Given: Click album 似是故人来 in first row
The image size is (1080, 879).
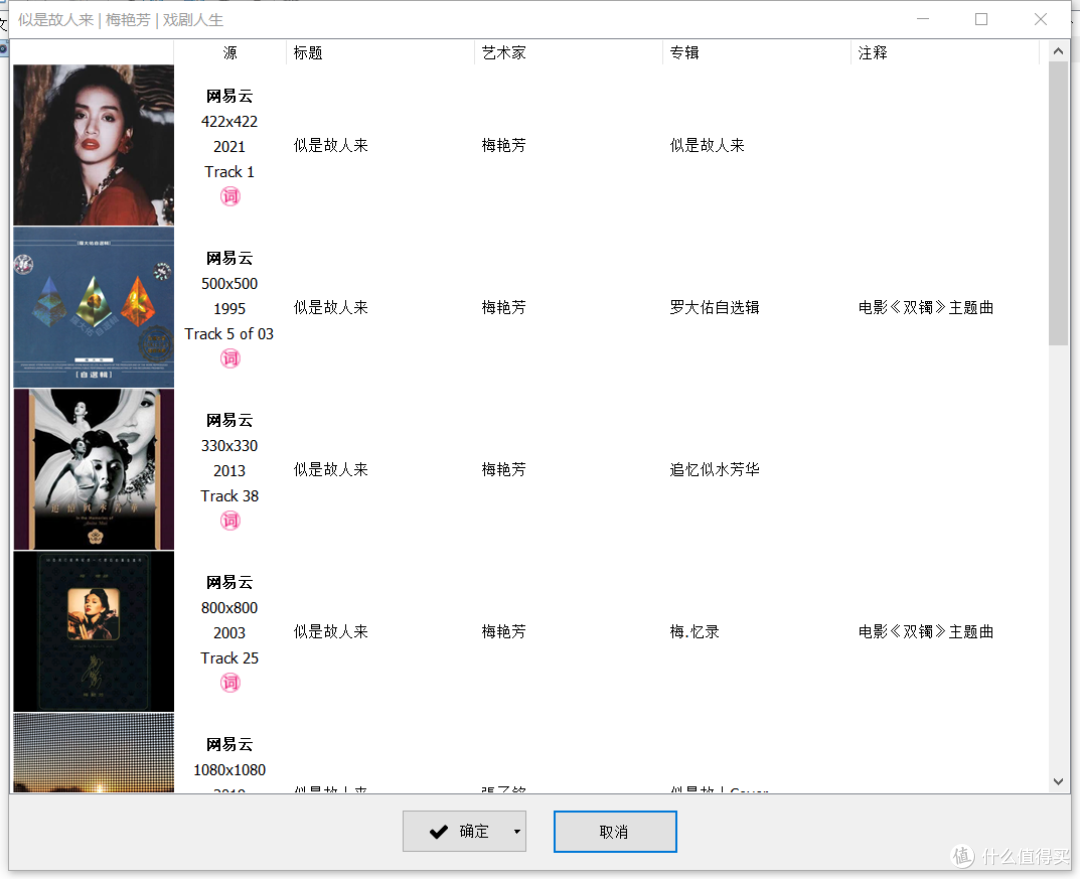Looking at the screenshot, I should tap(707, 145).
